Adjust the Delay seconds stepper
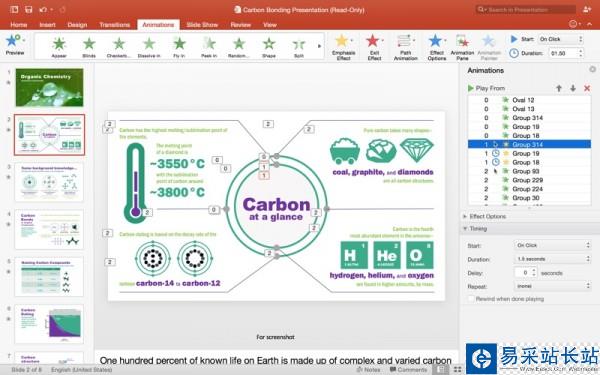600x375 pixels. tap(534, 272)
